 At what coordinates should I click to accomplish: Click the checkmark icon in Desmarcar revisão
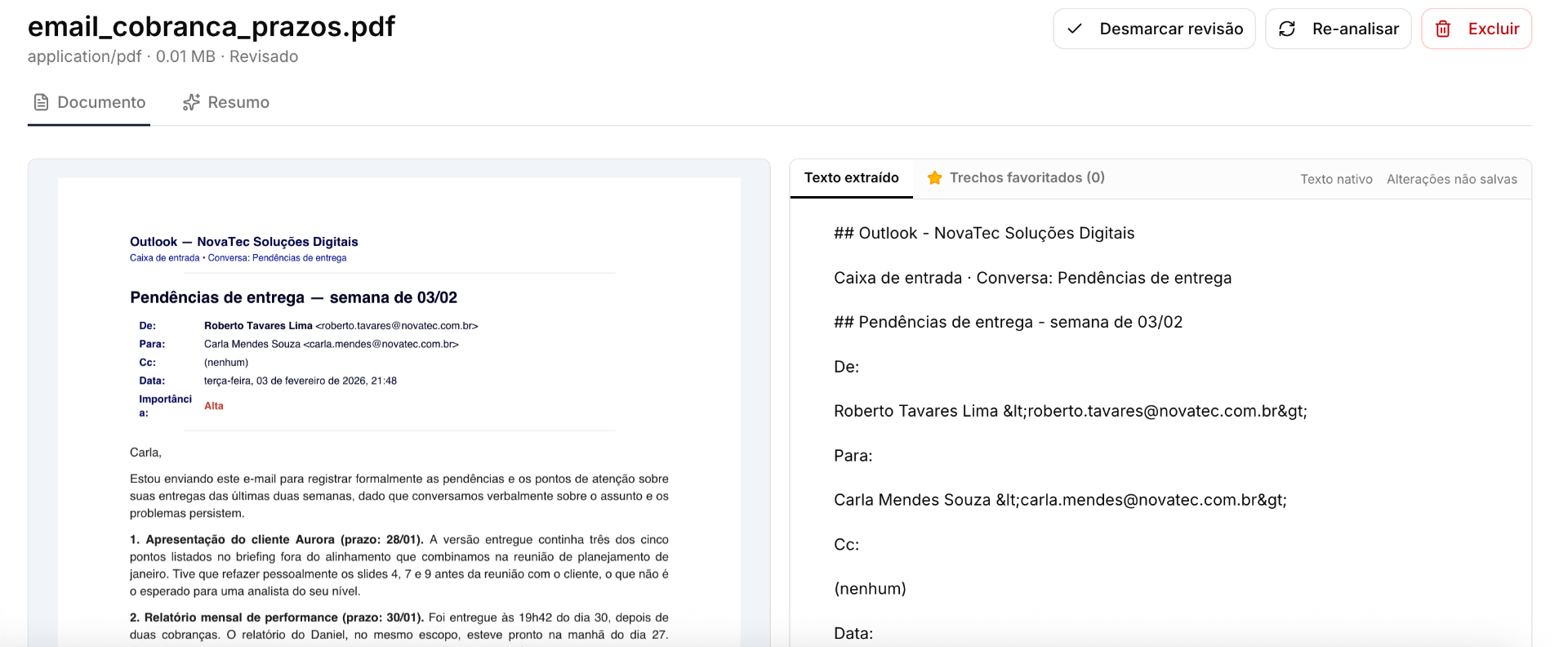(x=1075, y=29)
